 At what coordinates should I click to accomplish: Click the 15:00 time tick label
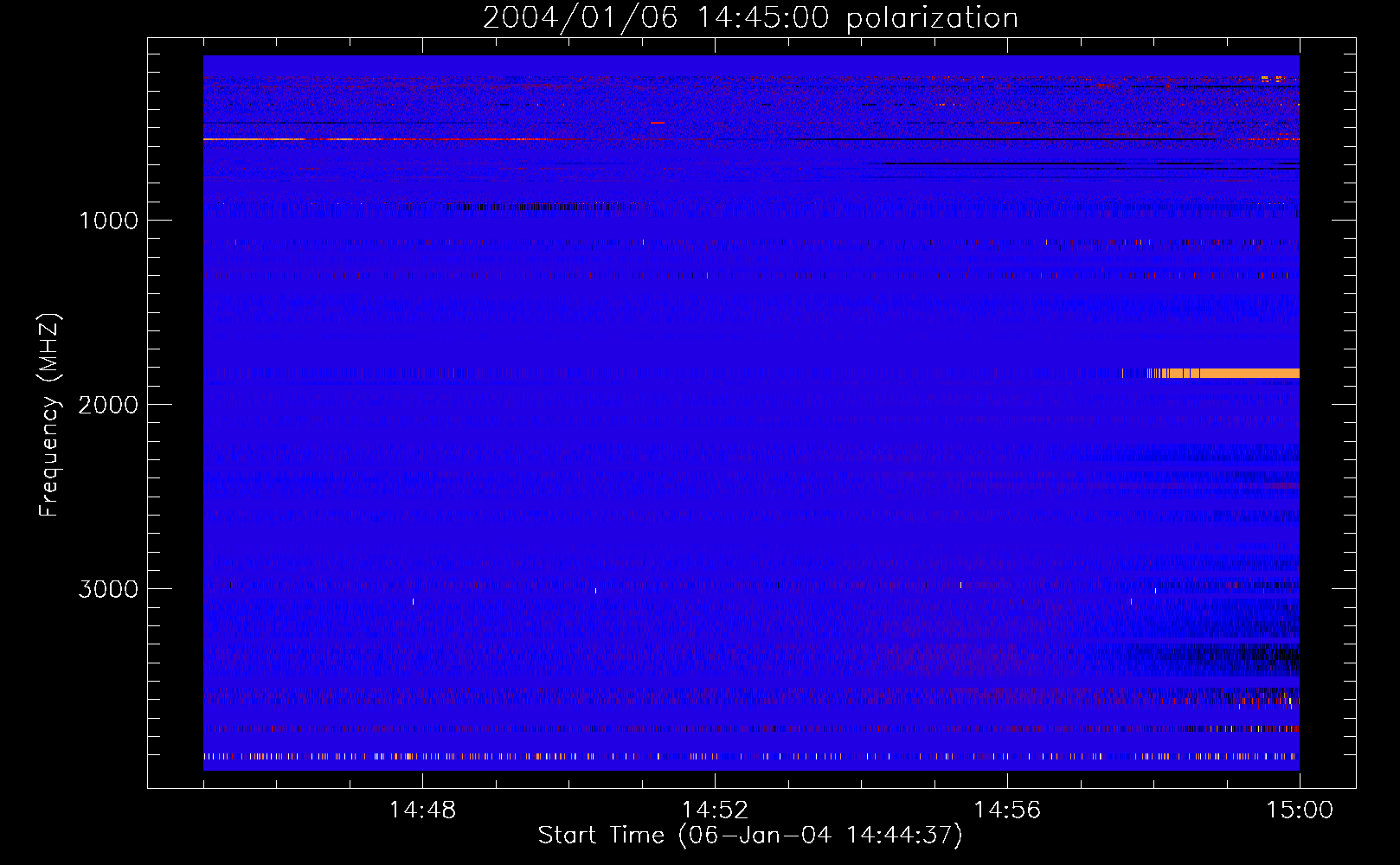[1300, 811]
